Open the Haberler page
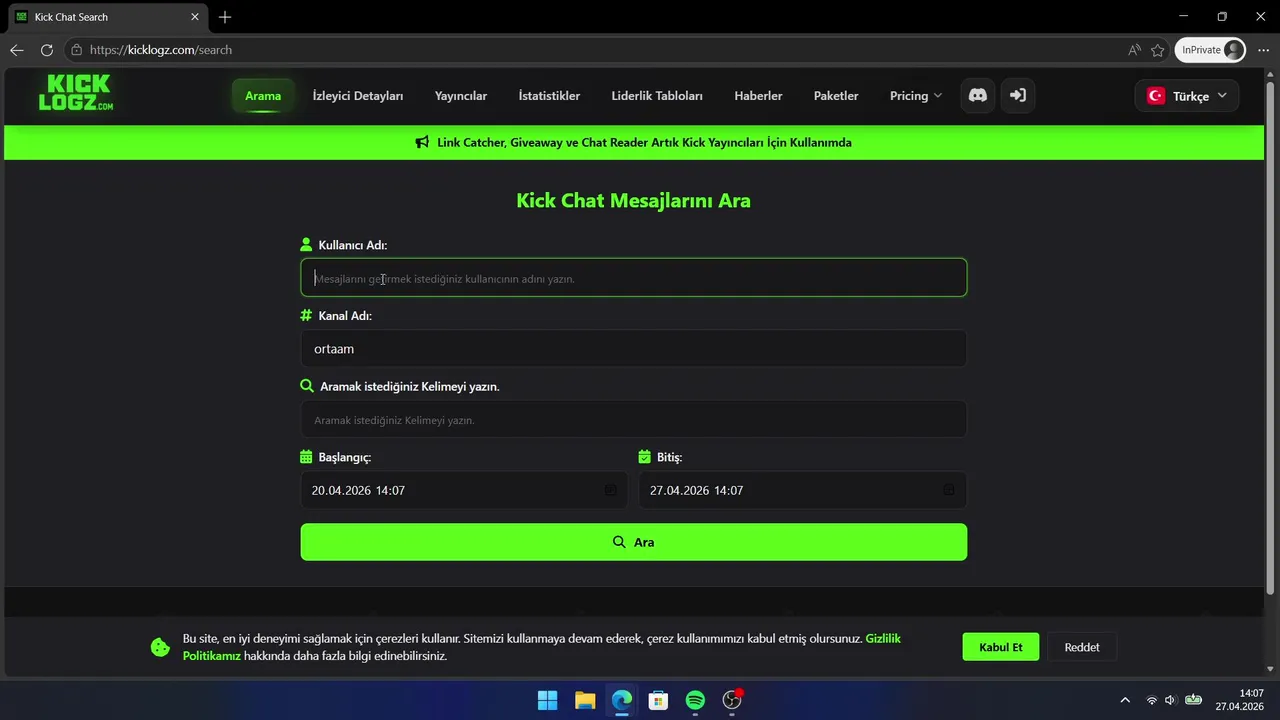 pos(758,96)
